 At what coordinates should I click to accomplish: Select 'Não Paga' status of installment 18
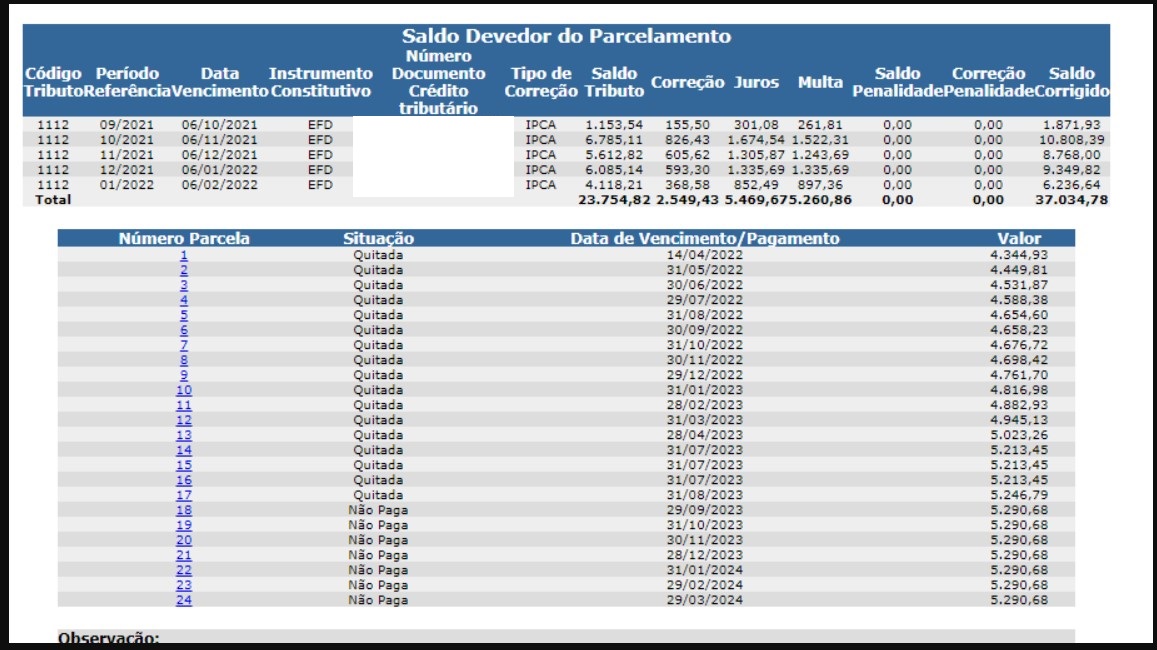[x=379, y=510]
